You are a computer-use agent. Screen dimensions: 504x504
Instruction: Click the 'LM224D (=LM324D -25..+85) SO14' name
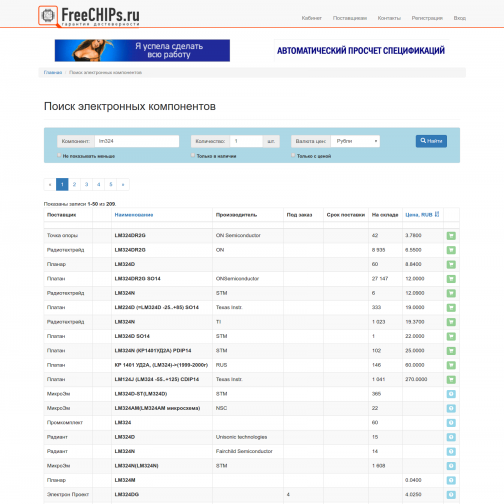157,307
